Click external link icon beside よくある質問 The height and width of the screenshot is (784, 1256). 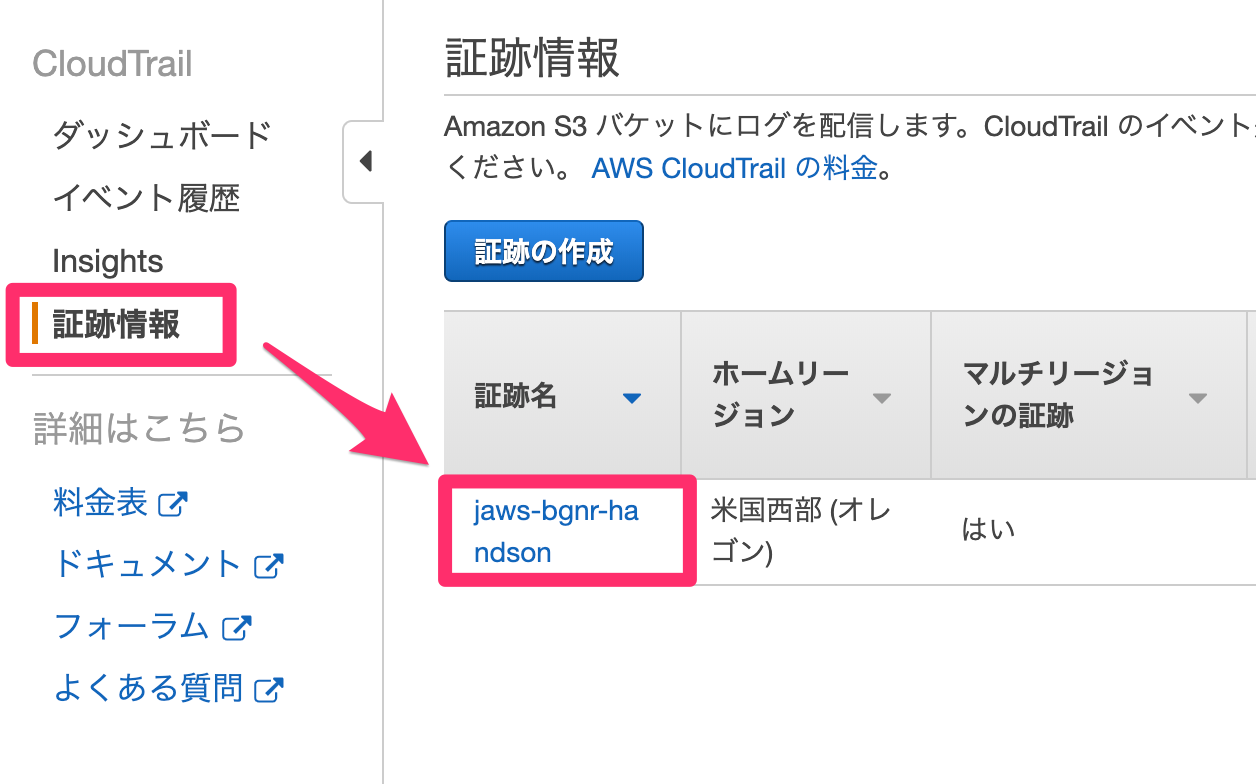click(x=269, y=689)
